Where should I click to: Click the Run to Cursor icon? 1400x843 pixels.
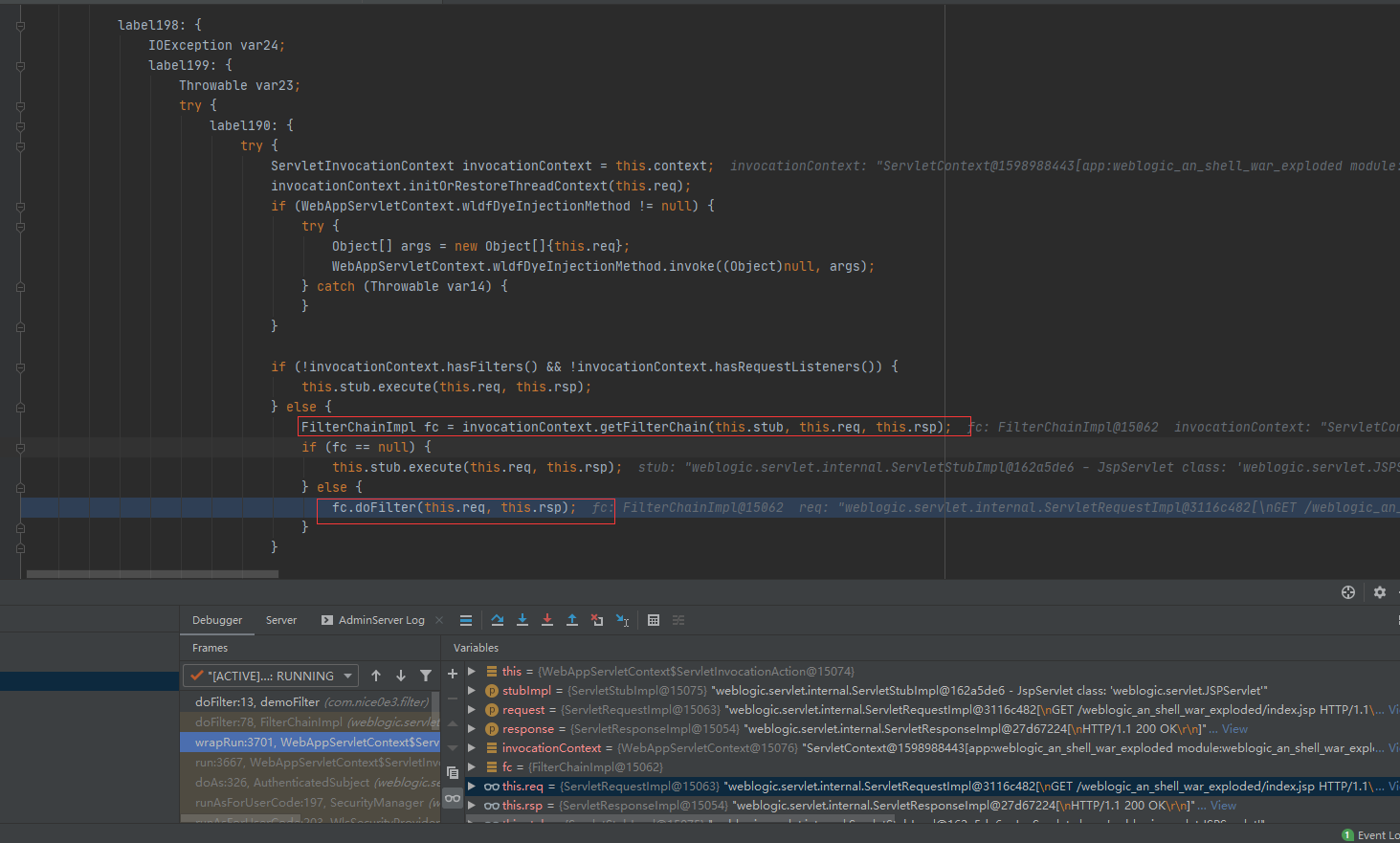click(622, 620)
